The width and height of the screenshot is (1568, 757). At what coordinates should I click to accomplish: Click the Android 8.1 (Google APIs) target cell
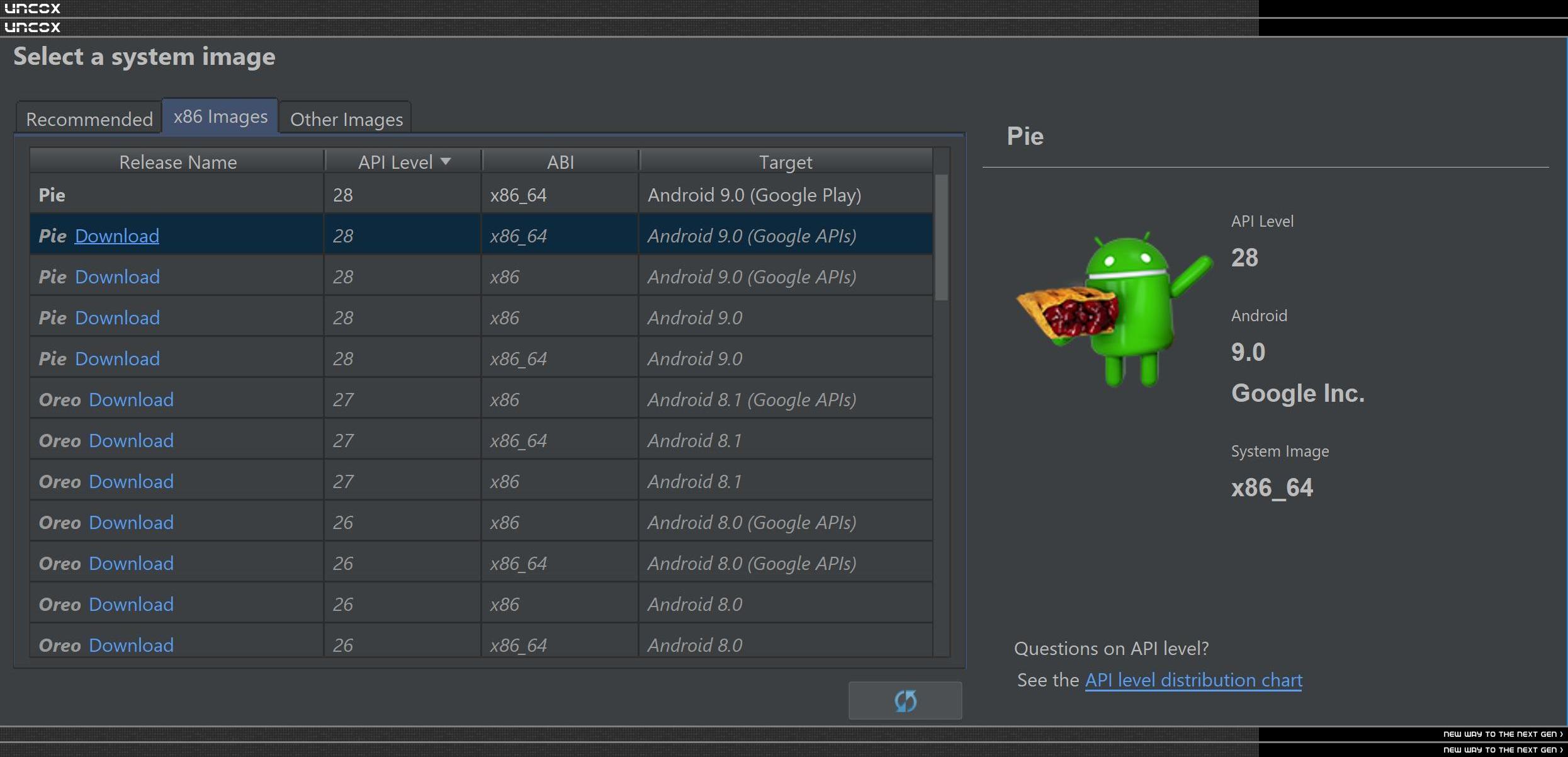(x=786, y=399)
